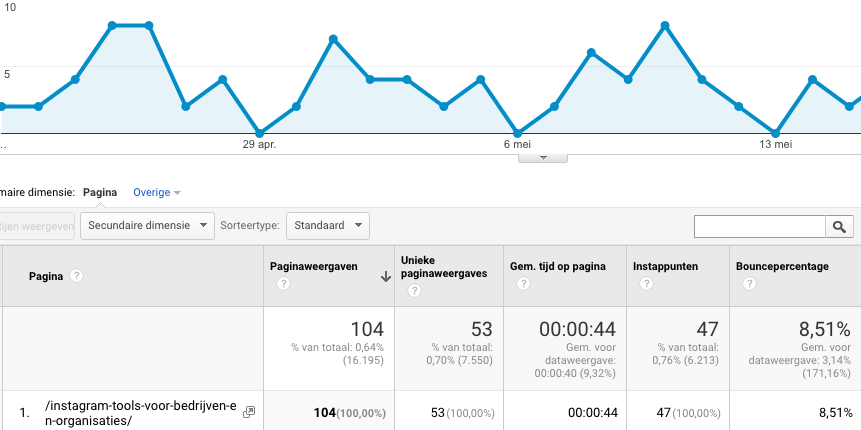Click the Rijen weergeven button
861x430 pixels.
click(36, 226)
